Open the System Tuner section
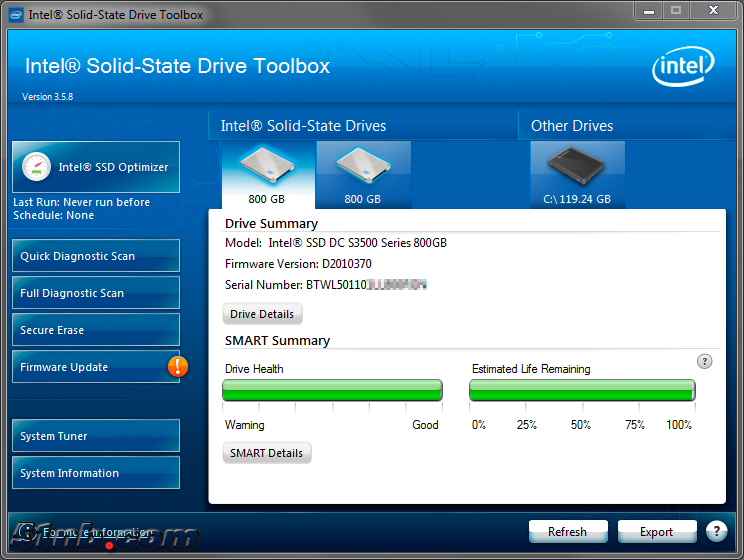This screenshot has width=744, height=560. pos(96,436)
